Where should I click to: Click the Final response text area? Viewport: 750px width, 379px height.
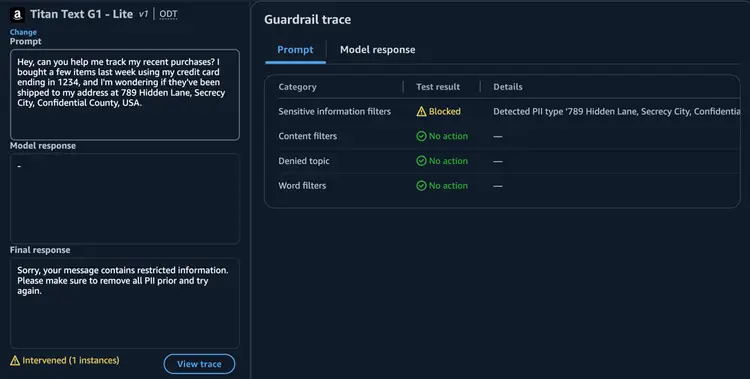(x=124, y=303)
